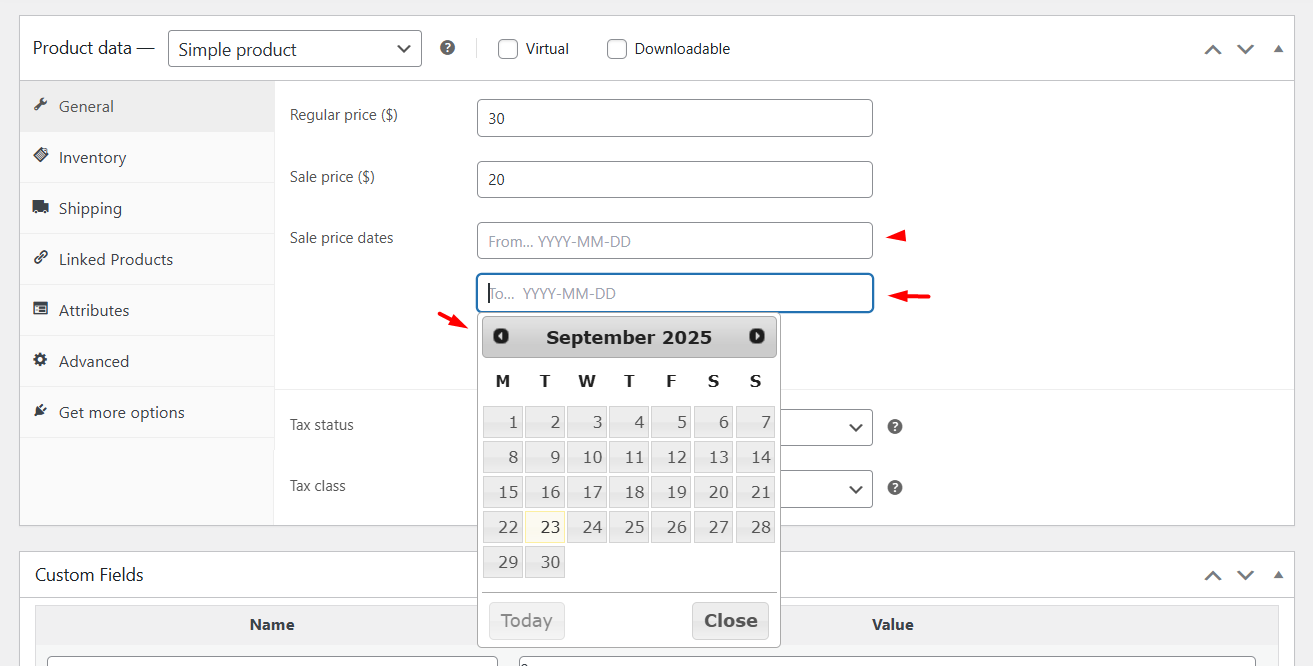Open the Inventory tab
The height and width of the screenshot is (666, 1313).
coord(92,158)
